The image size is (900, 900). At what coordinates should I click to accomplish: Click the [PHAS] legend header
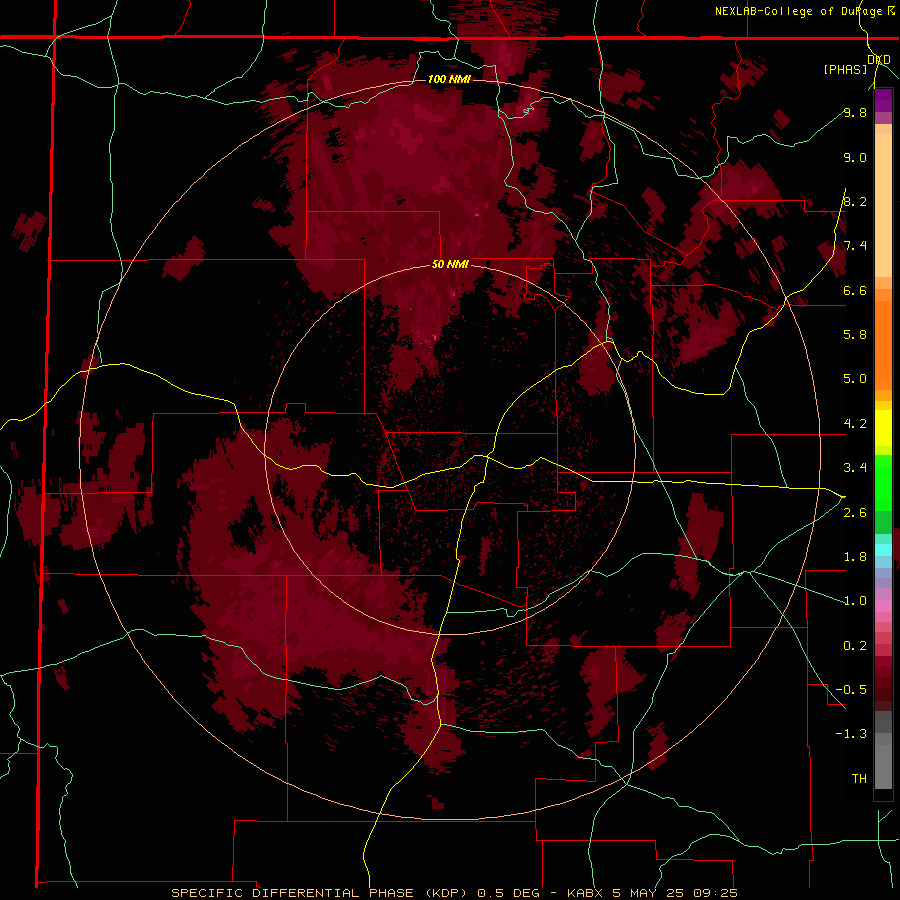[x=845, y=69]
